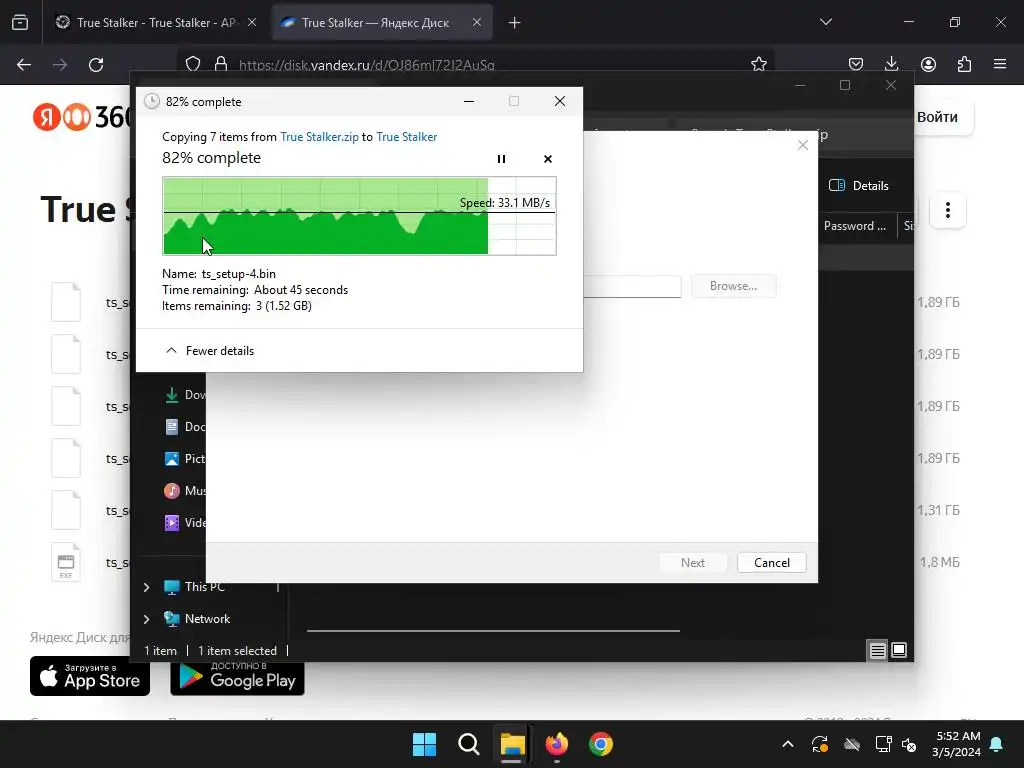Open the Firefox hamburger menu
1024x768 pixels.
(x=1000, y=64)
